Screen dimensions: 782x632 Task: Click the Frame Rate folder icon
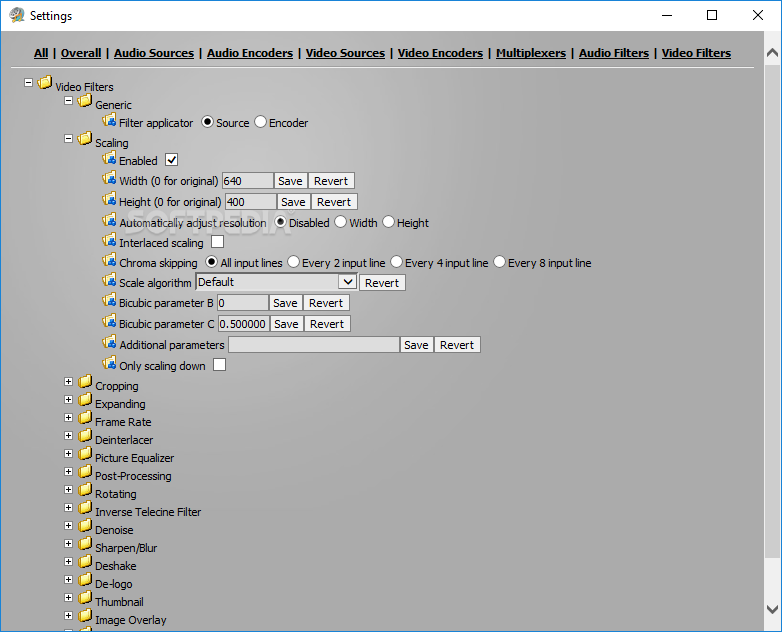[x=85, y=418]
